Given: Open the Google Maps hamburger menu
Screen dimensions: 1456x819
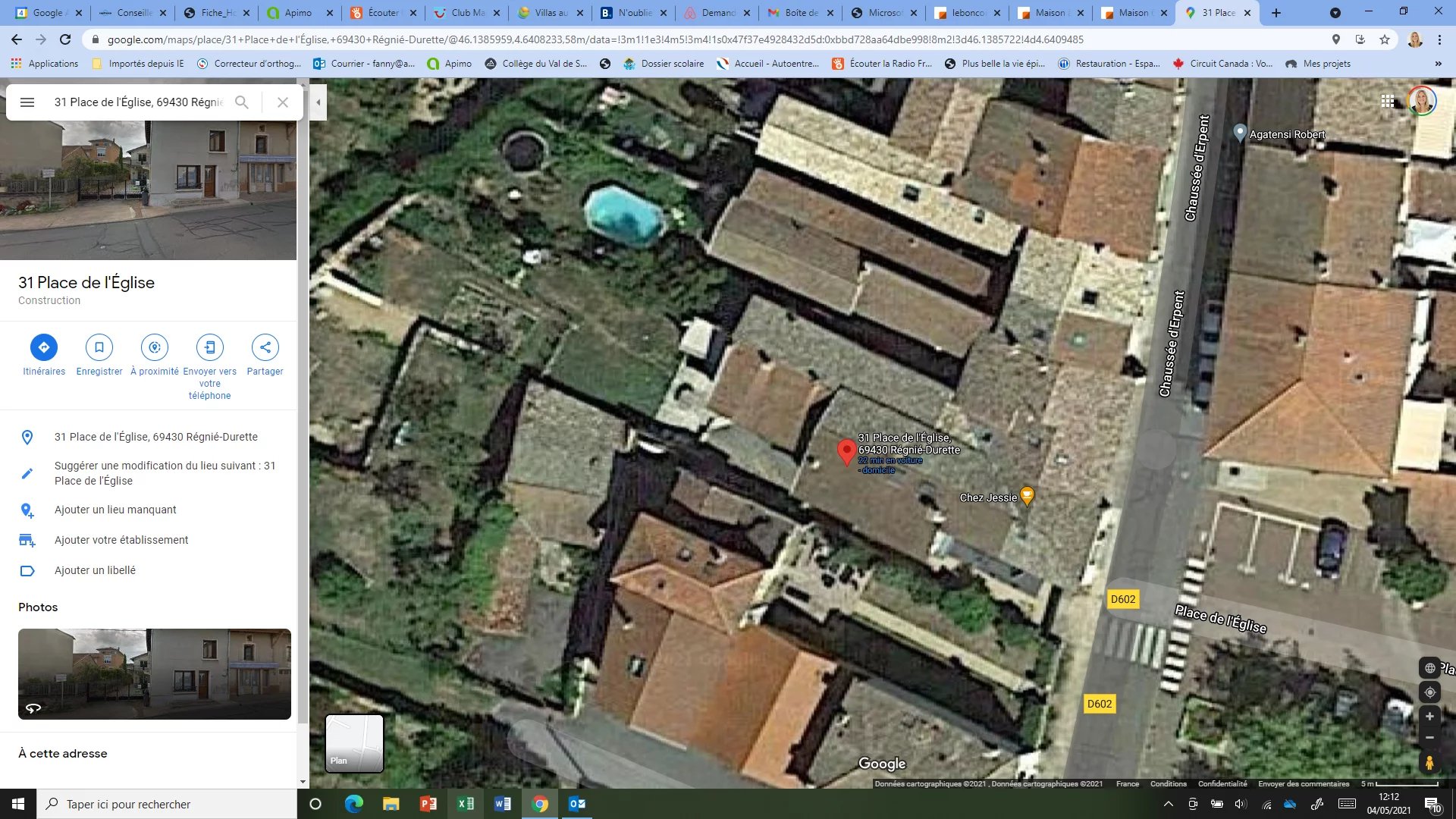Looking at the screenshot, I should 27,102.
